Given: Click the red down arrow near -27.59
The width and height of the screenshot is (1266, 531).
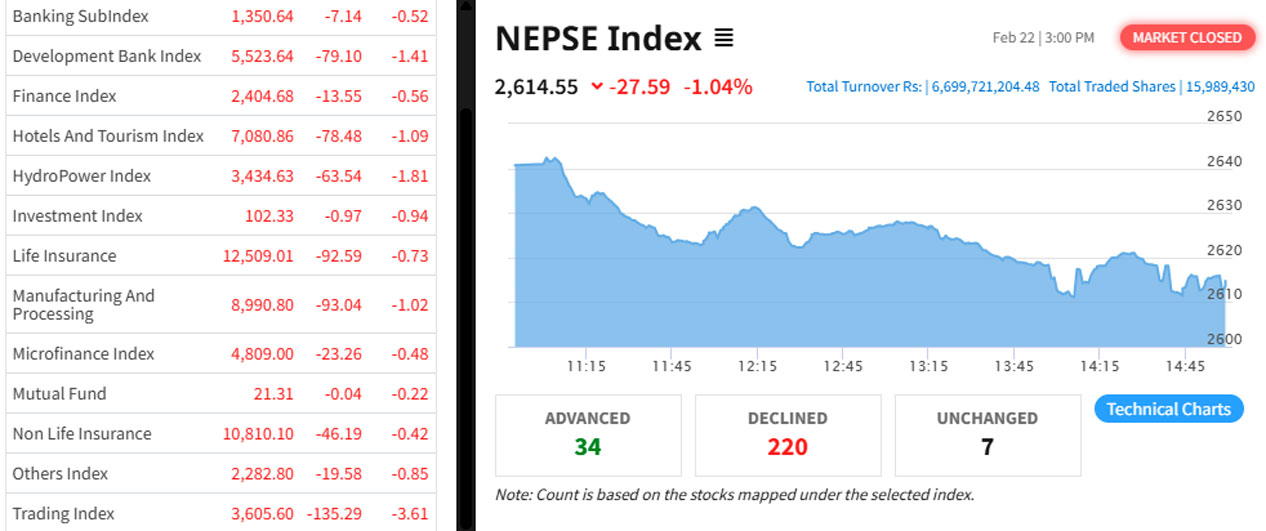Looking at the screenshot, I should pyautogui.click(x=597, y=87).
